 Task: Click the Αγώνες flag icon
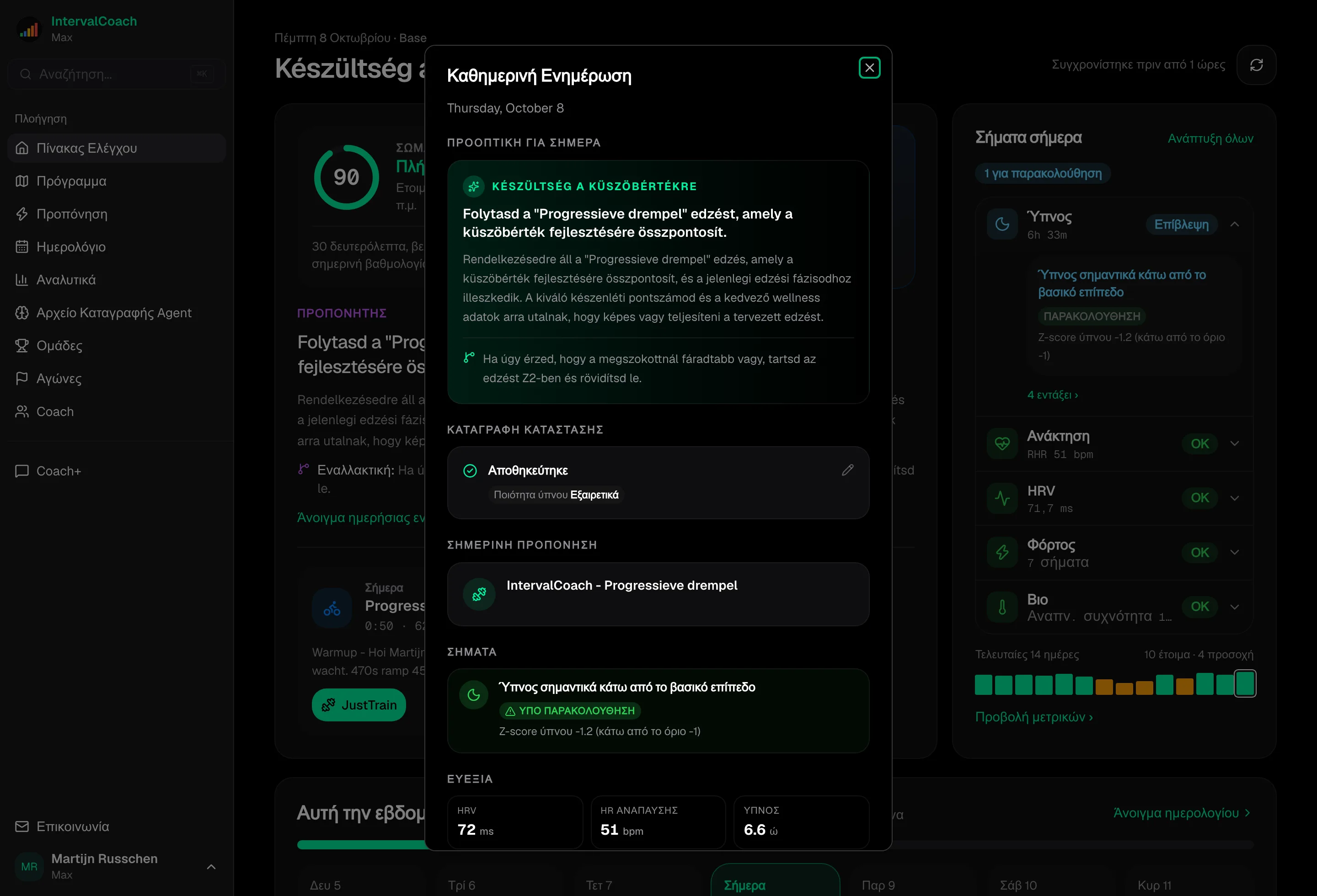click(x=22, y=379)
